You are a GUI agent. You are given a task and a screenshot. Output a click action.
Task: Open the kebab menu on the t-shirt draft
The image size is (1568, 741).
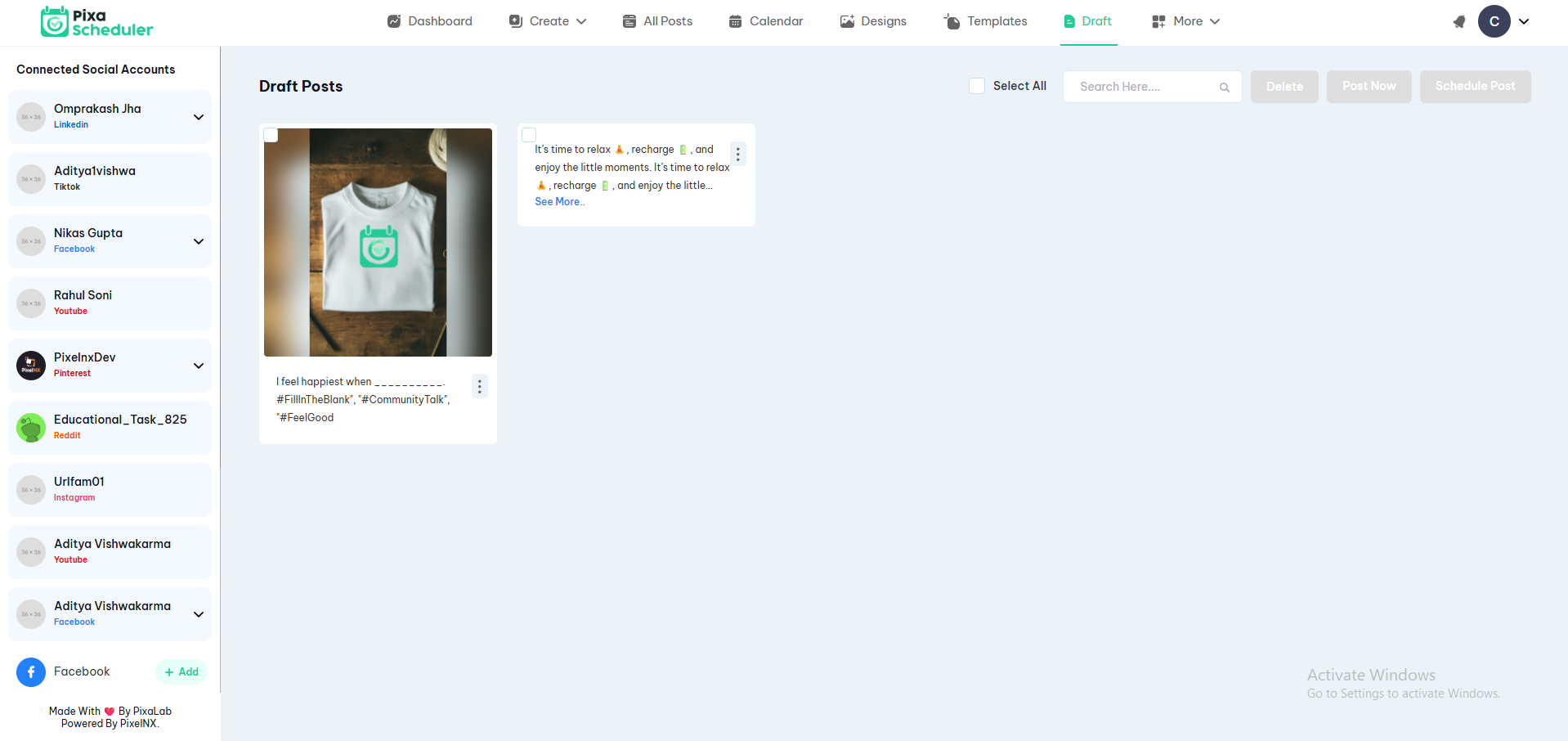pyautogui.click(x=479, y=386)
